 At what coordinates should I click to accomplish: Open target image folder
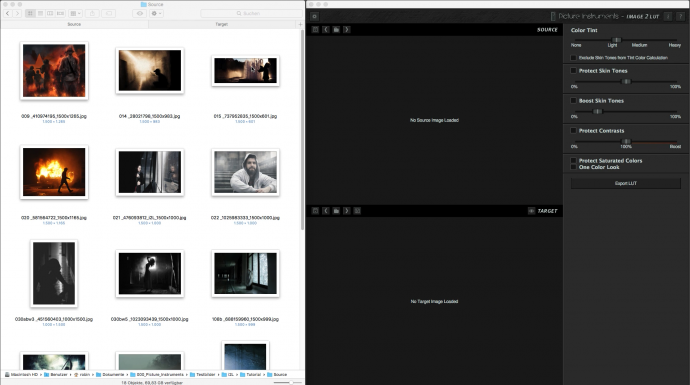coord(336,211)
